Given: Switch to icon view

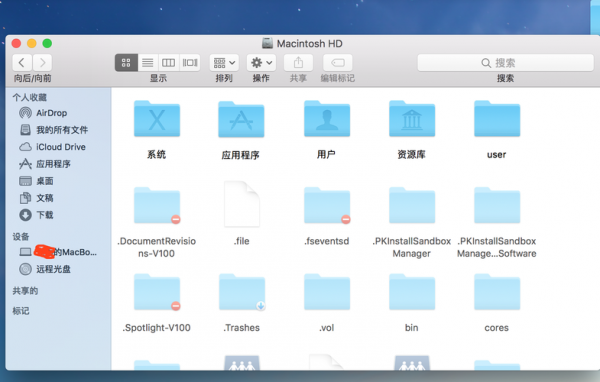Looking at the screenshot, I should 126,62.
